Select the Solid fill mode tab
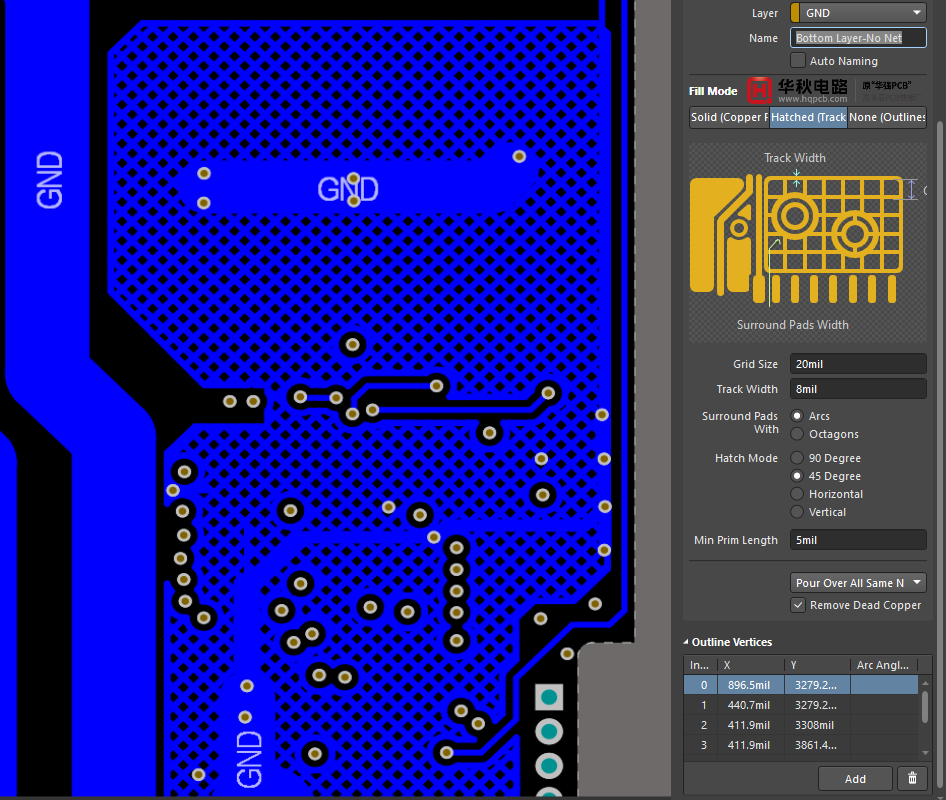Viewport: 946px width, 800px height. coord(729,117)
